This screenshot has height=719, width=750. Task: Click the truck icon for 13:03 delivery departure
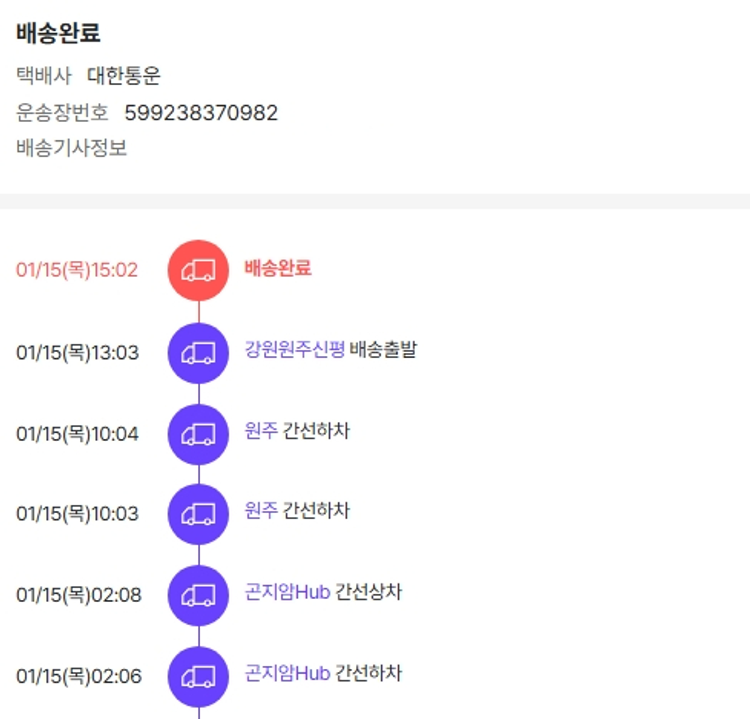click(x=198, y=353)
